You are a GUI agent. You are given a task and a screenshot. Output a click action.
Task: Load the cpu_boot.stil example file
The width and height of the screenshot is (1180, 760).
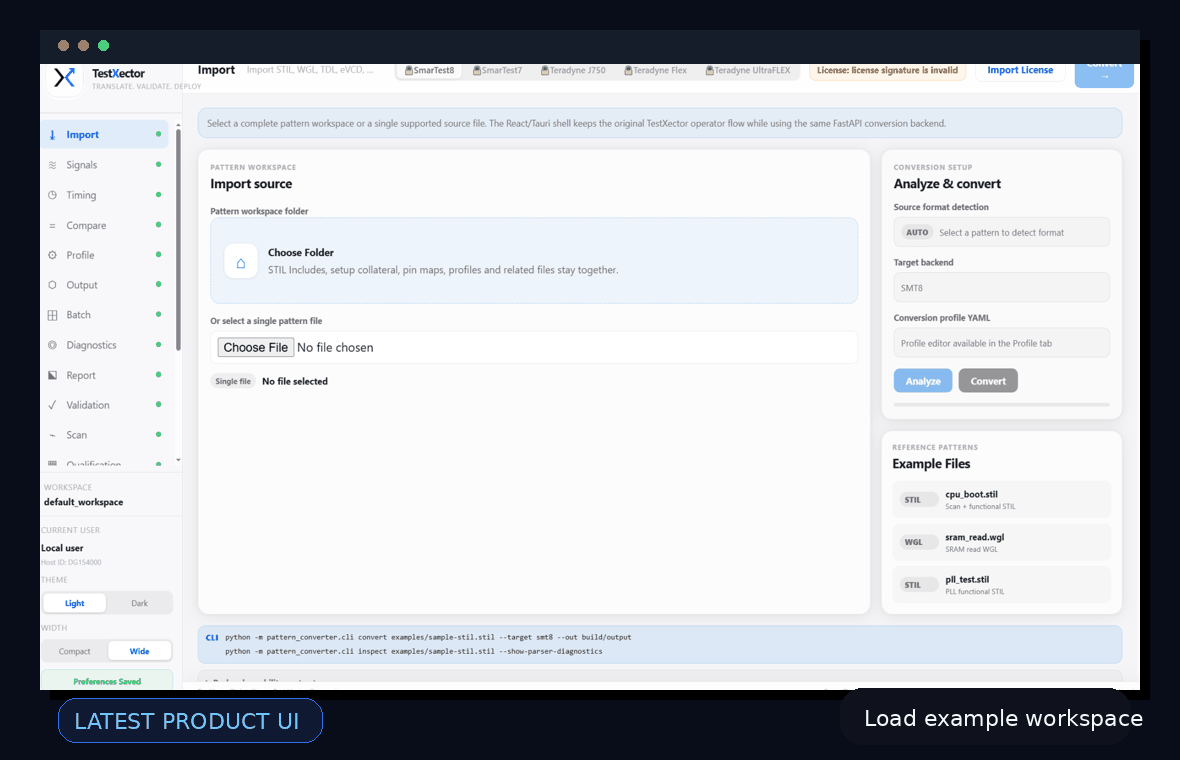1001,500
